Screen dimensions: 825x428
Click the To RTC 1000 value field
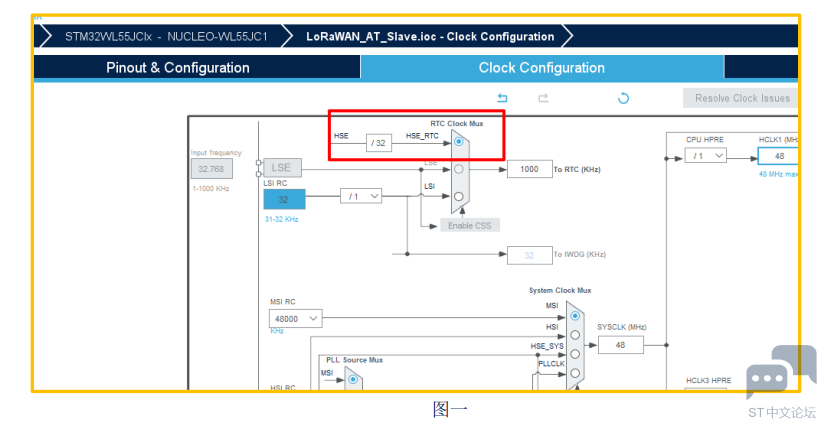coord(529,169)
